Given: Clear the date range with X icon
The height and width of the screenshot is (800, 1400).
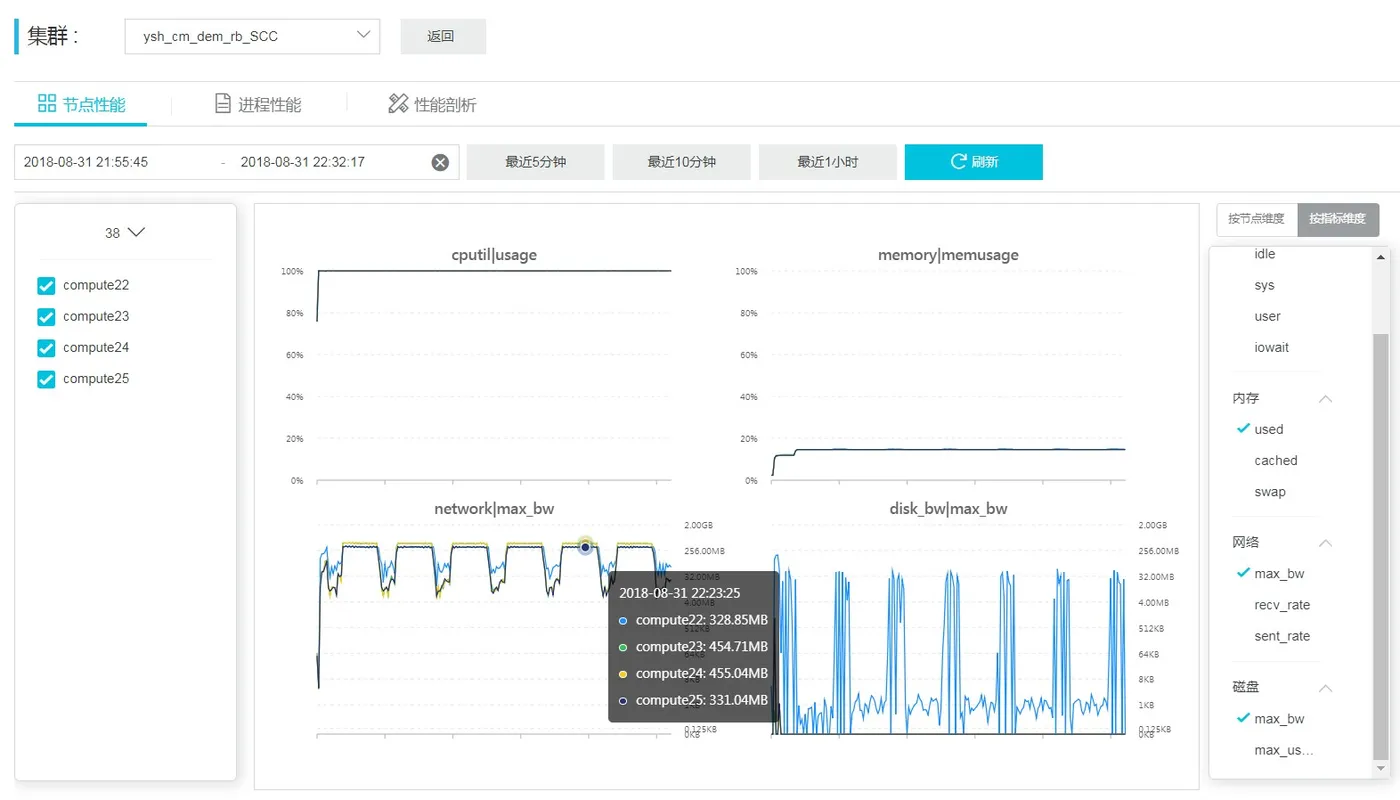Looking at the screenshot, I should [x=440, y=162].
